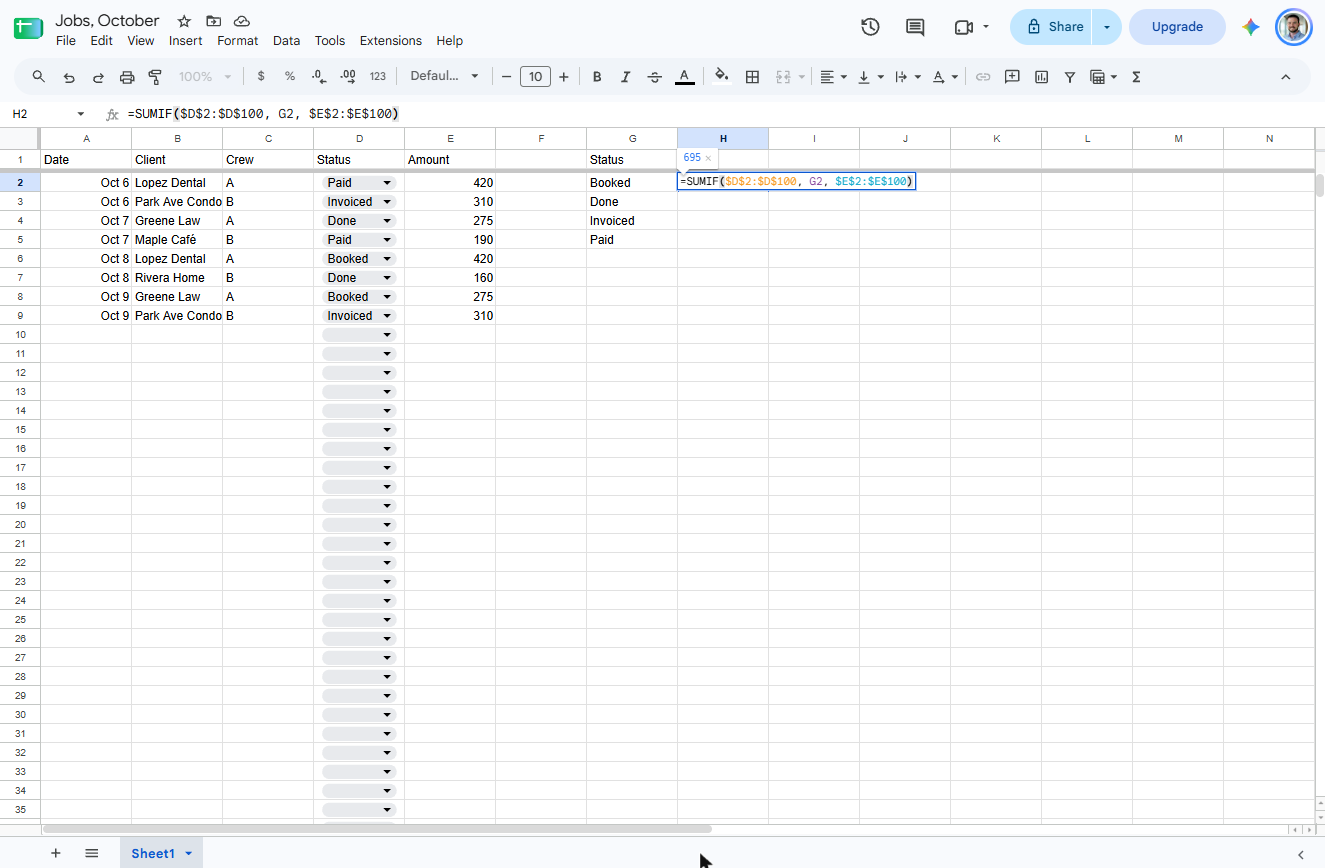Viewport: 1325px width, 868px height.
Task: Open the video call dropdown
Action: [x=986, y=27]
